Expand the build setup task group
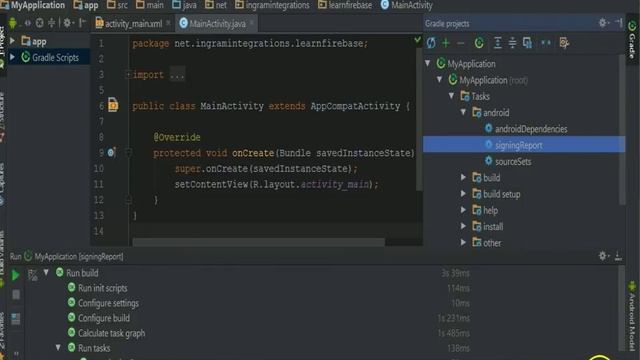 click(463, 194)
